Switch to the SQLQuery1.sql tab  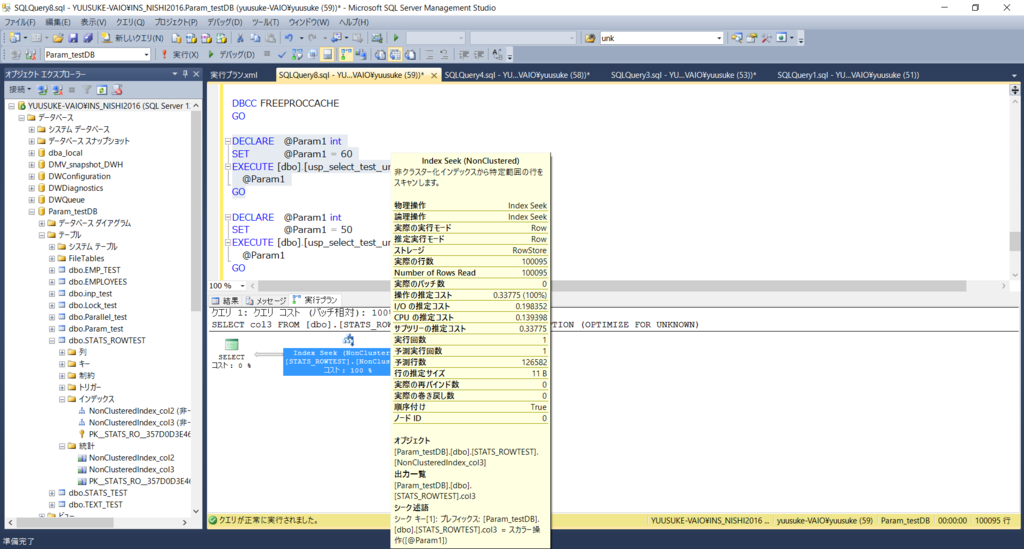click(848, 75)
